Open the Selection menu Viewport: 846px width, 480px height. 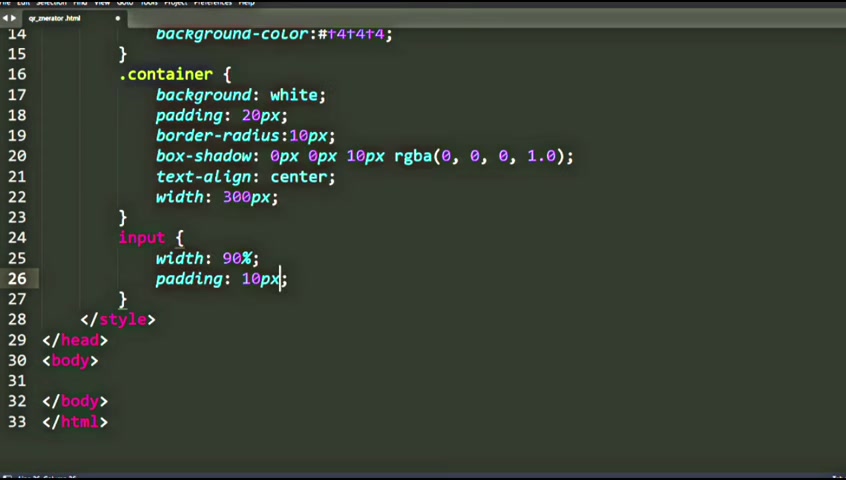[51, 3]
